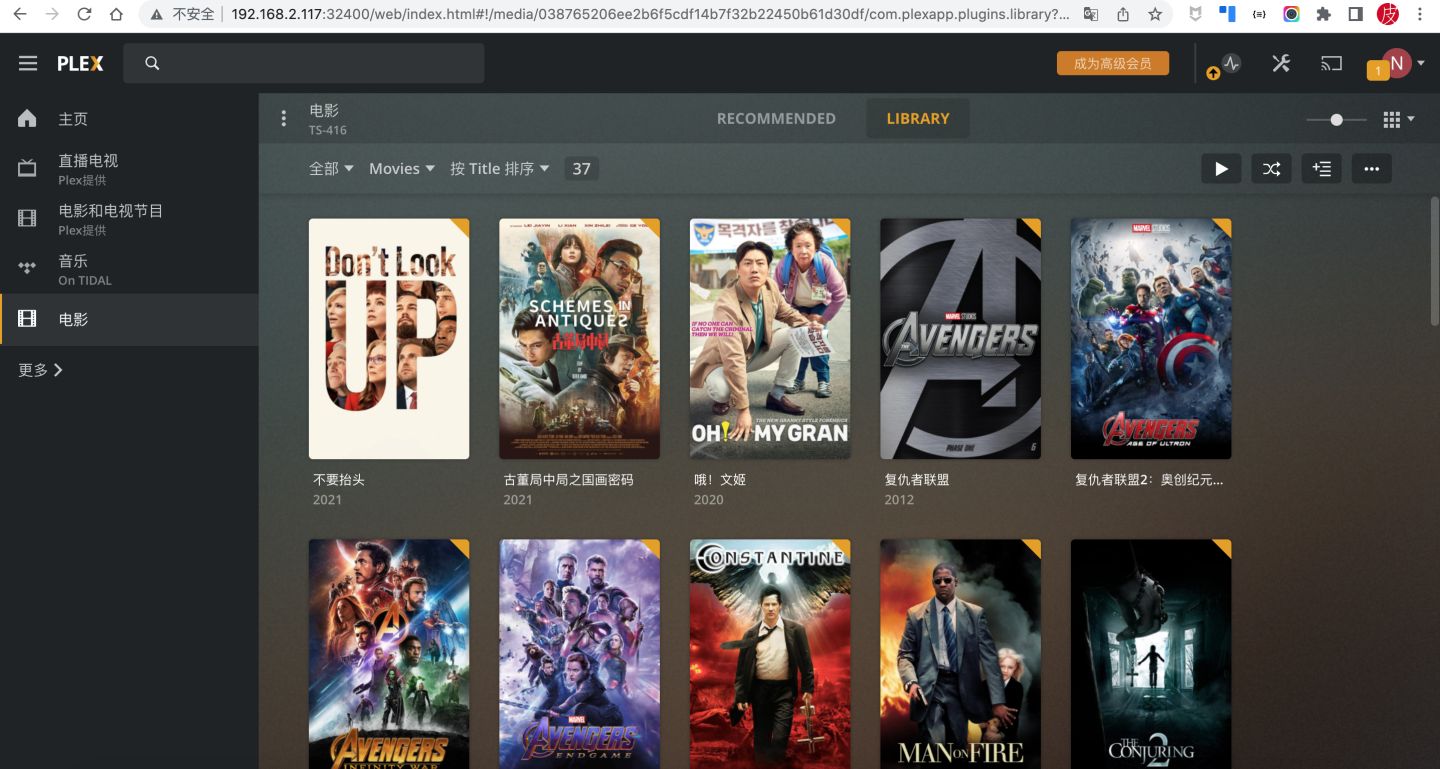The image size is (1440, 769).
Task: Shuffle play the 电影 library
Action: tap(1271, 168)
